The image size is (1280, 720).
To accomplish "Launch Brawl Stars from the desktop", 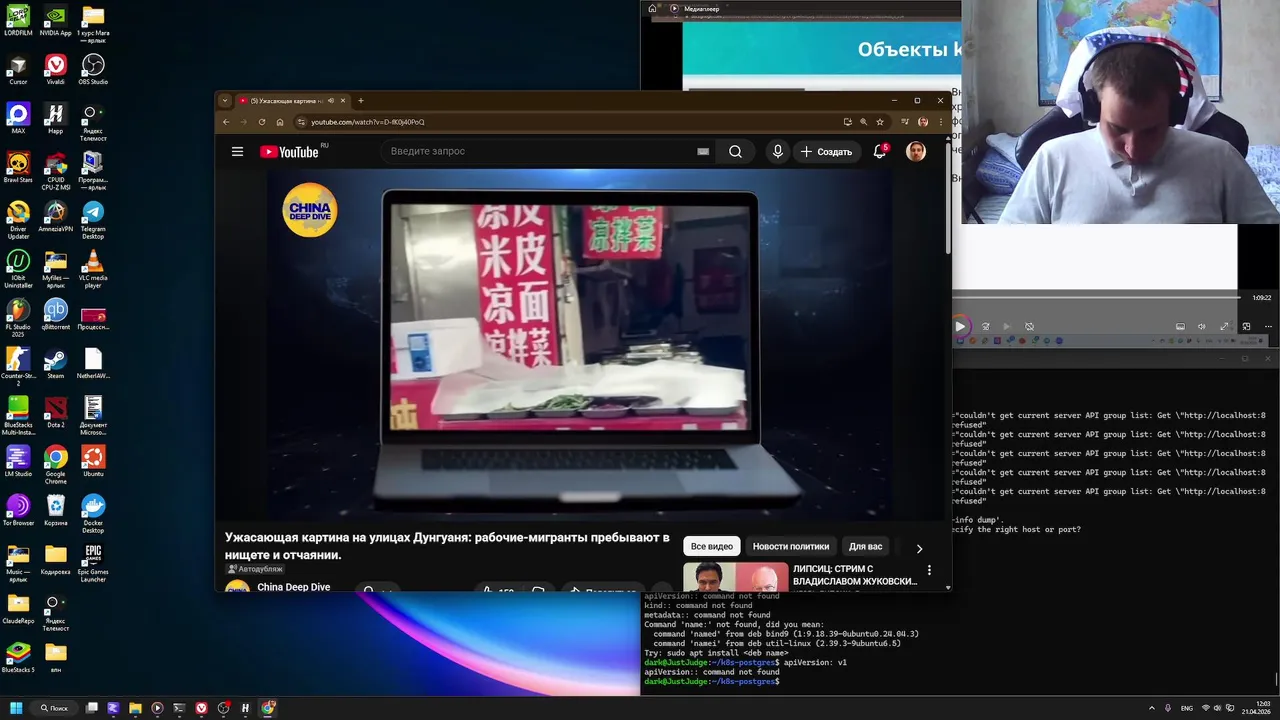I will (18, 167).
